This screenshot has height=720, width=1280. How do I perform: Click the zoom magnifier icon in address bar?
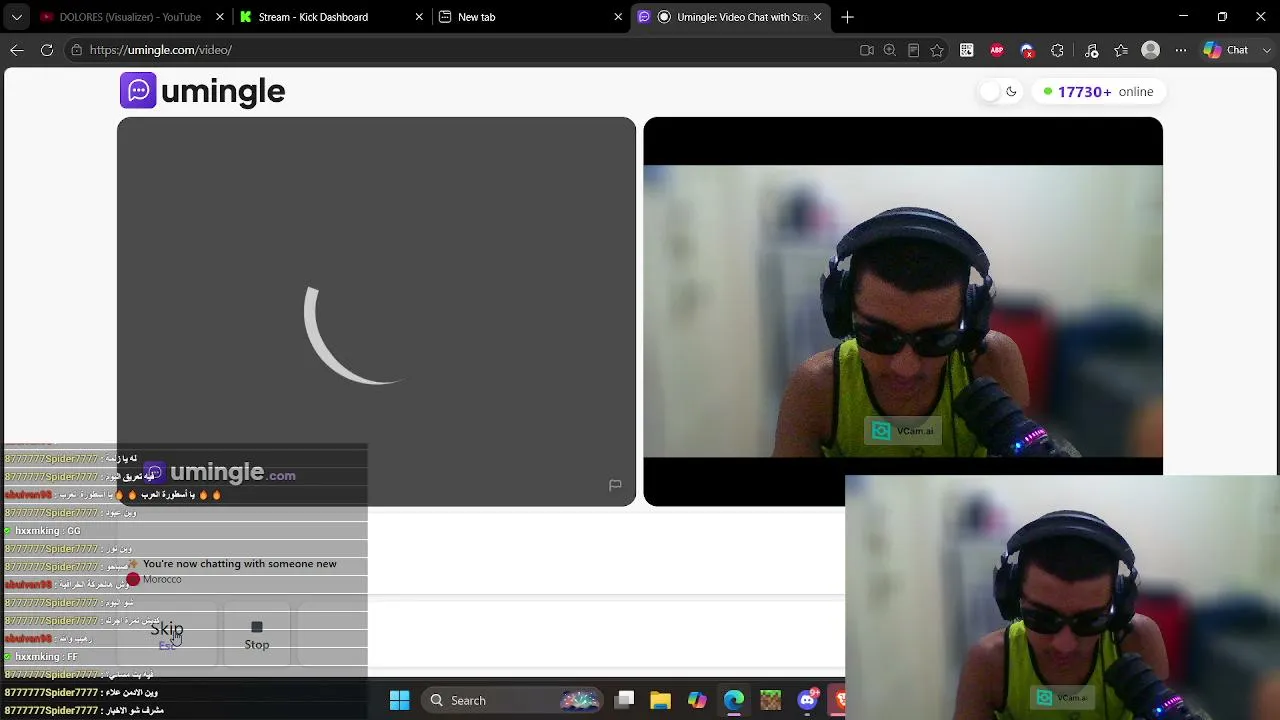pyautogui.click(x=889, y=50)
